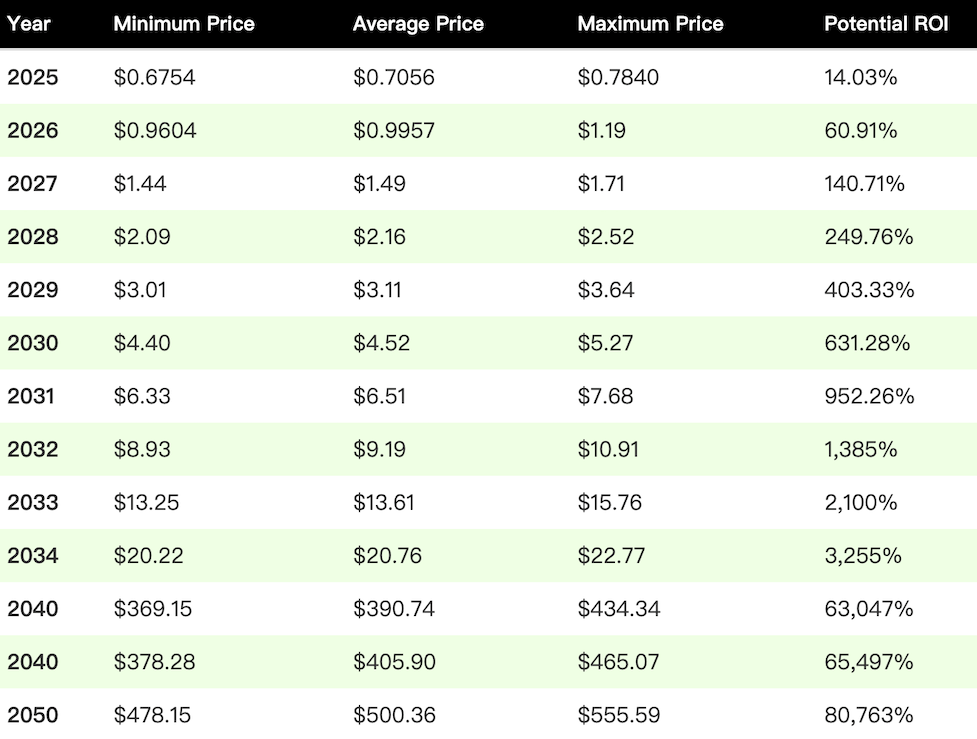The image size is (977, 739).
Task: Select the 2033 minimum price $13.25
Action: pyautogui.click(x=146, y=502)
